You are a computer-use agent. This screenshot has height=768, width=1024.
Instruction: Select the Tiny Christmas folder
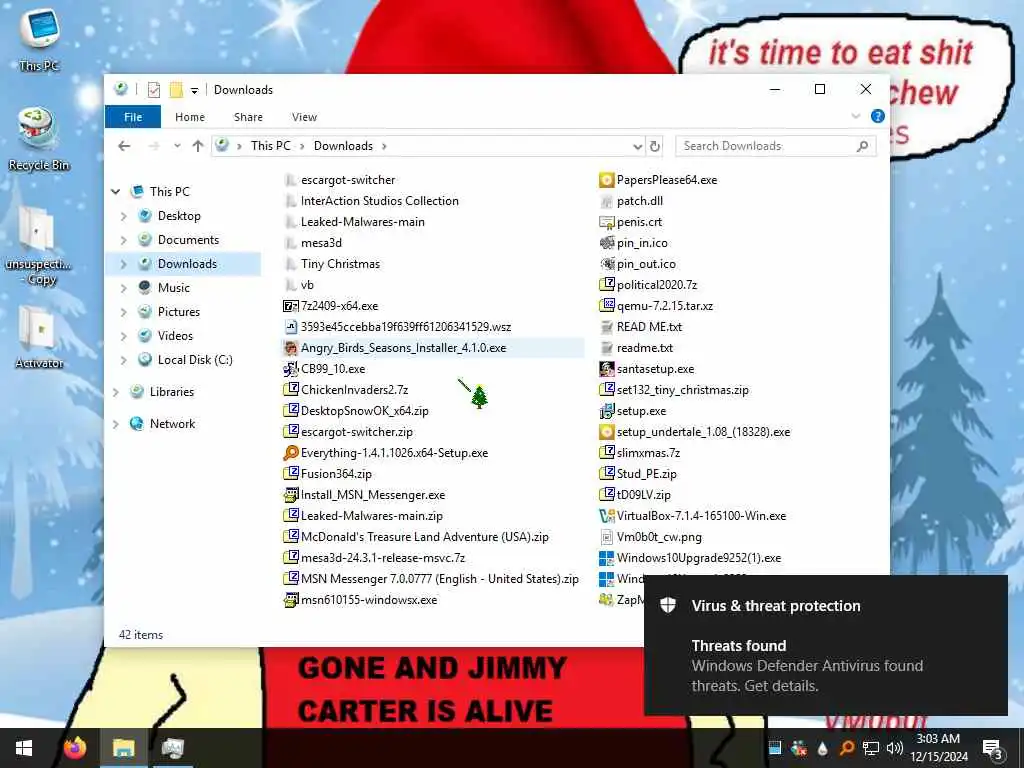[332, 264]
